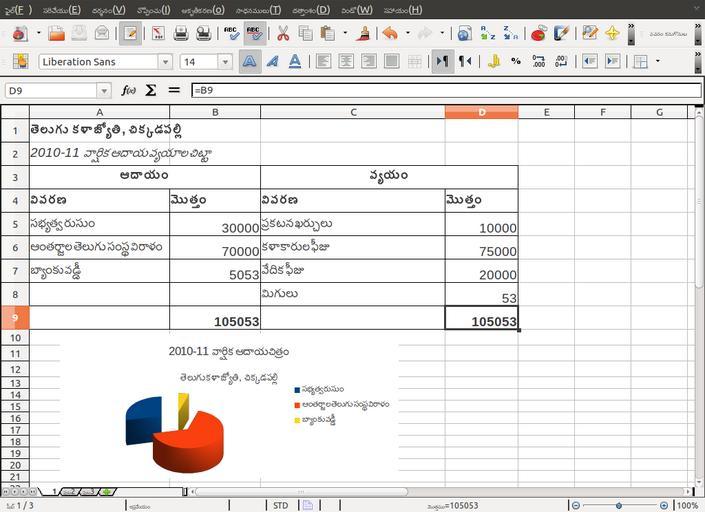Click the Sort Ascending icon
The image size is (705, 512).
click(x=487, y=34)
